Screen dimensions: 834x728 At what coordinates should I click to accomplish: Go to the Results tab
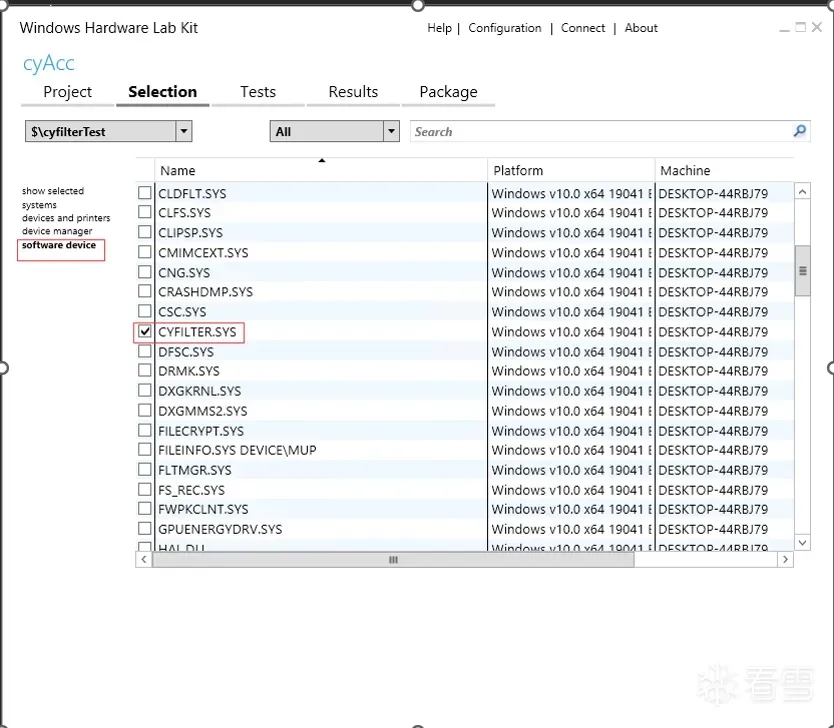click(353, 92)
